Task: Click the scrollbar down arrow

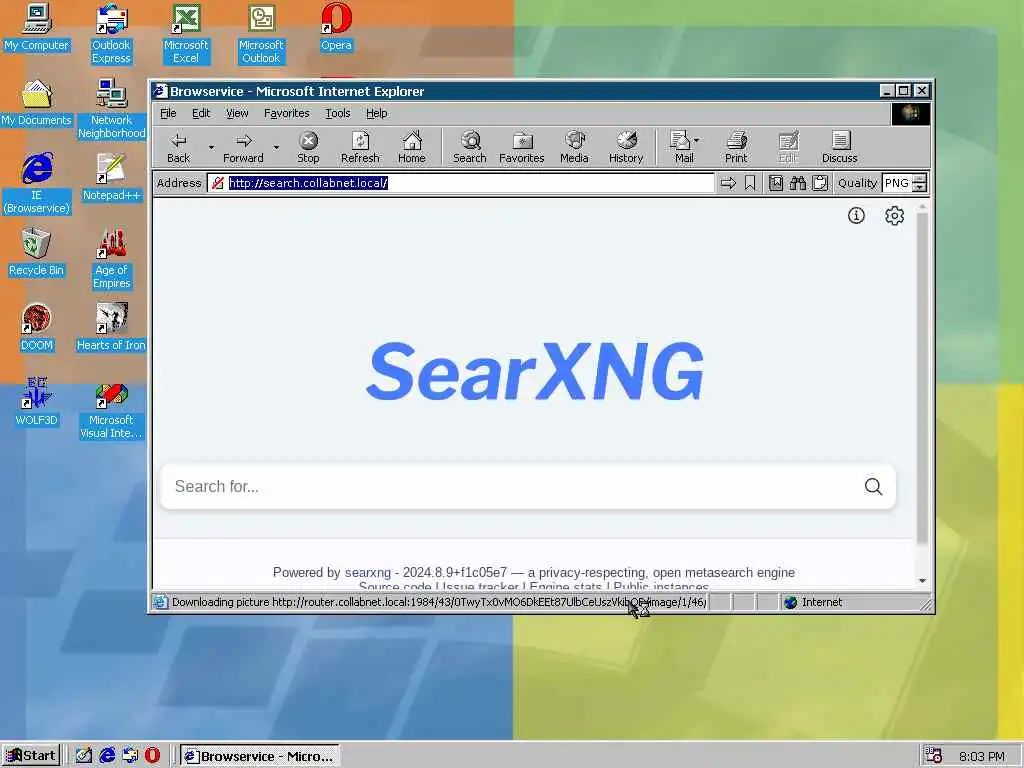Action: [922, 581]
